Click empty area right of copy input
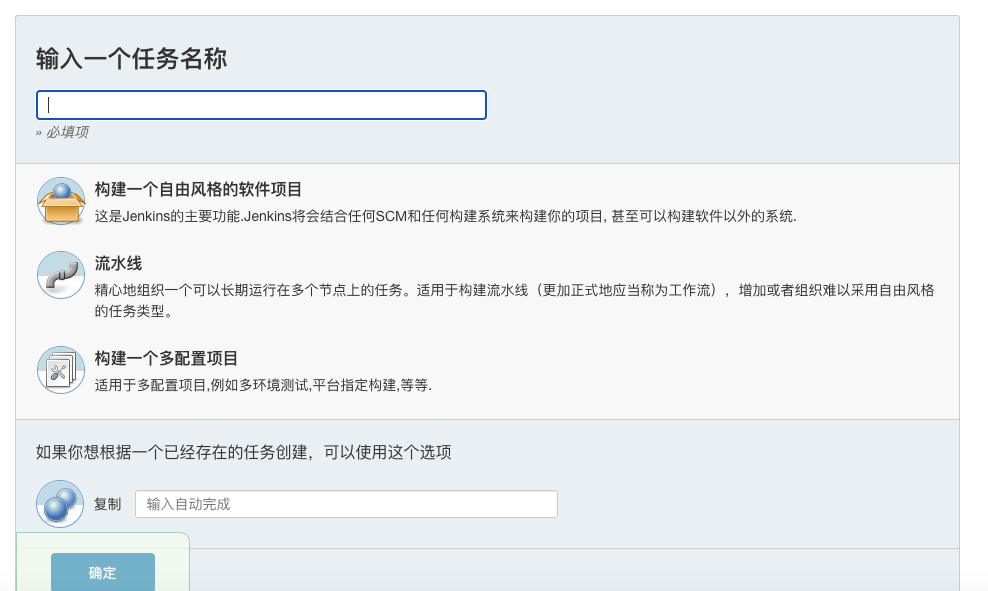 point(756,504)
